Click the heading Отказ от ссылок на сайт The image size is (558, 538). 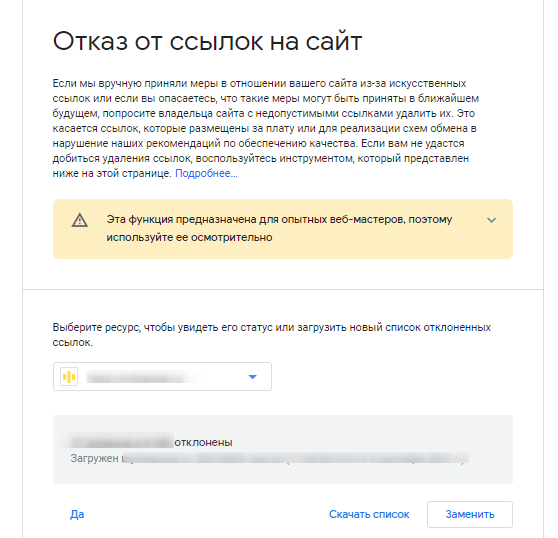(207, 41)
